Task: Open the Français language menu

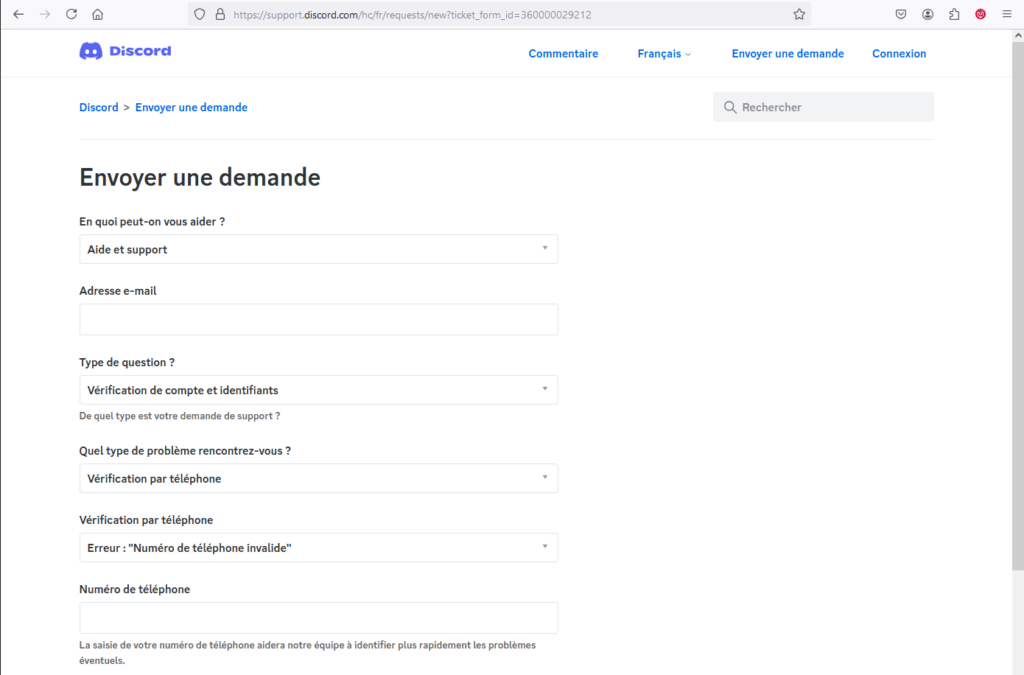Action: tap(663, 53)
